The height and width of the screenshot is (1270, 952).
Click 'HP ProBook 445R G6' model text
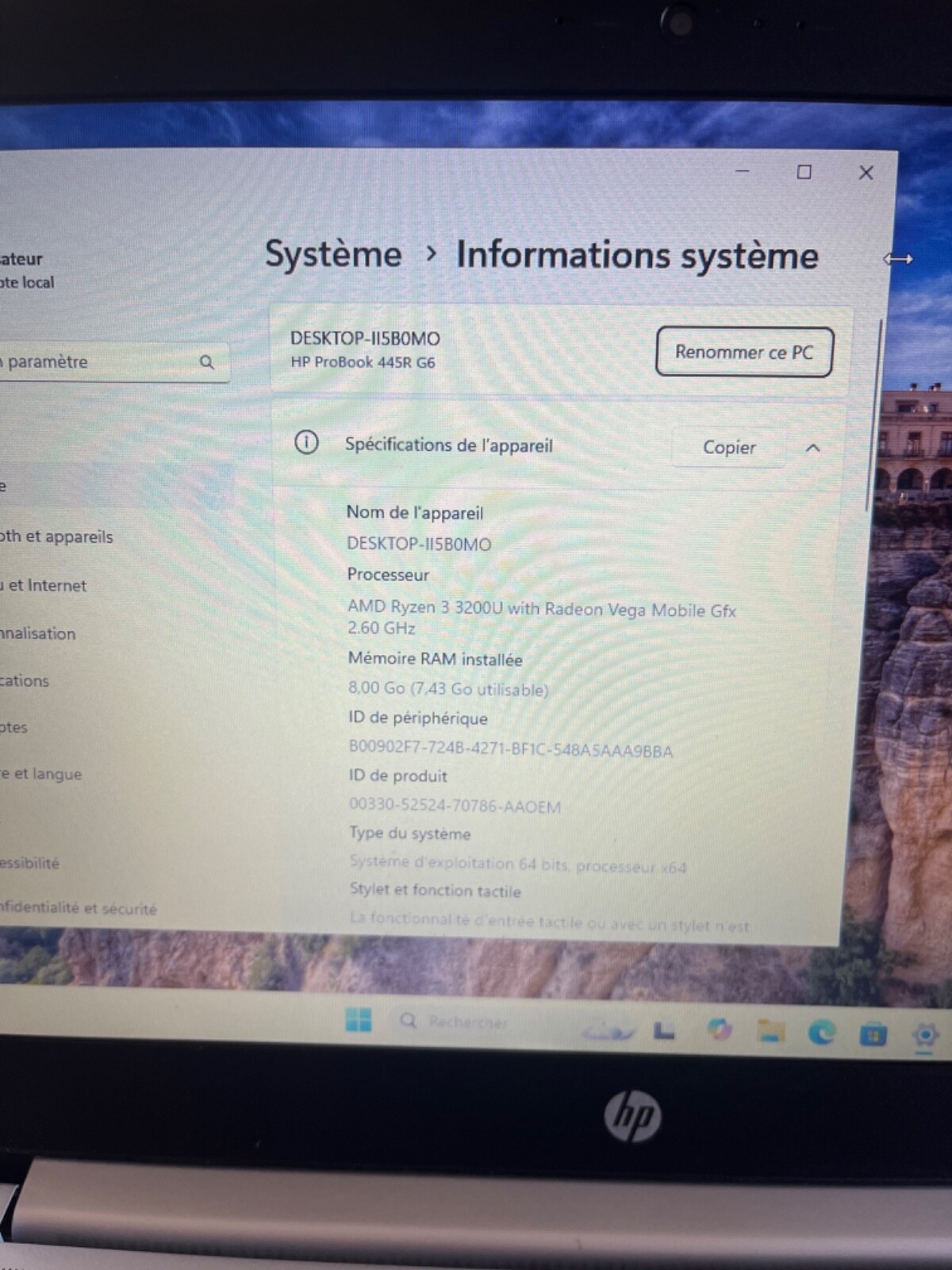coord(363,362)
